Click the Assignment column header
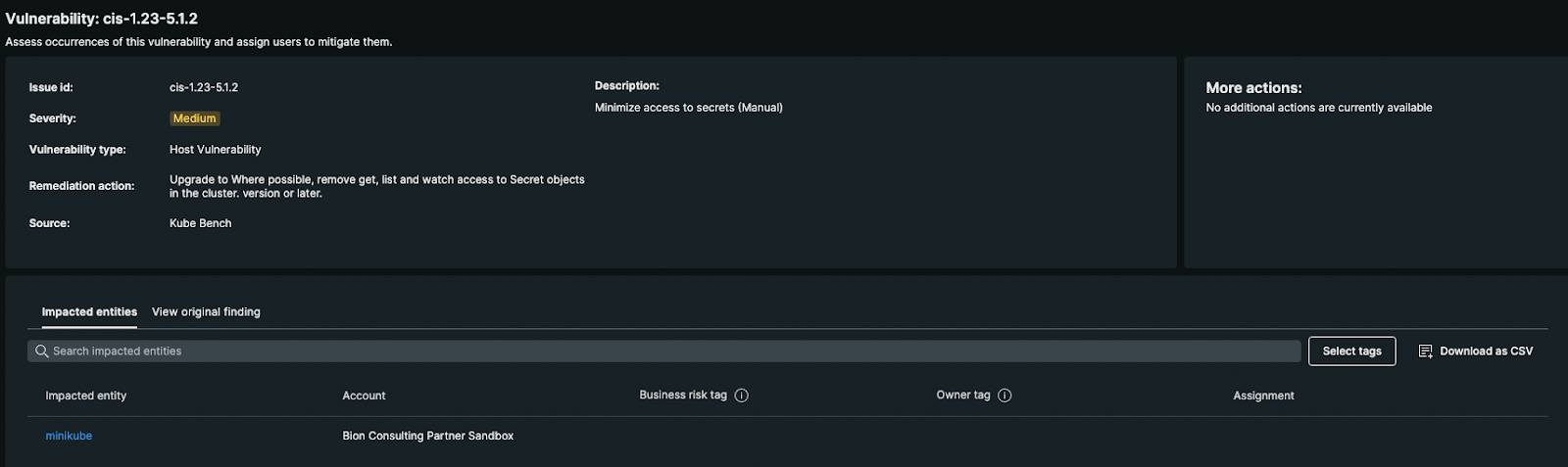Image resolution: width=1568 pixels, height=467 pixels. coord(1263,396)
